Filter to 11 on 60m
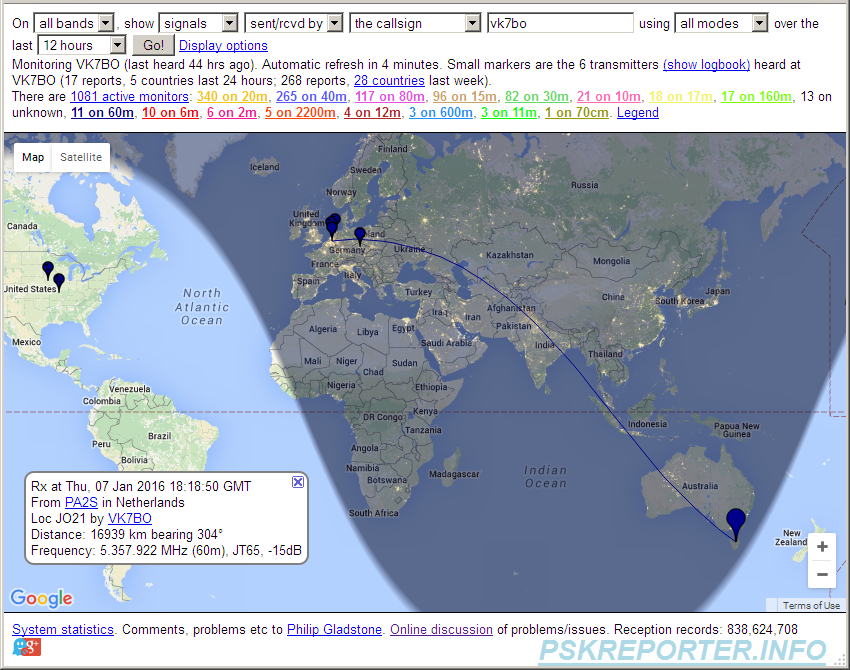Image resolution: width=850 pixels, height=670 pixels. coord(102,113)
